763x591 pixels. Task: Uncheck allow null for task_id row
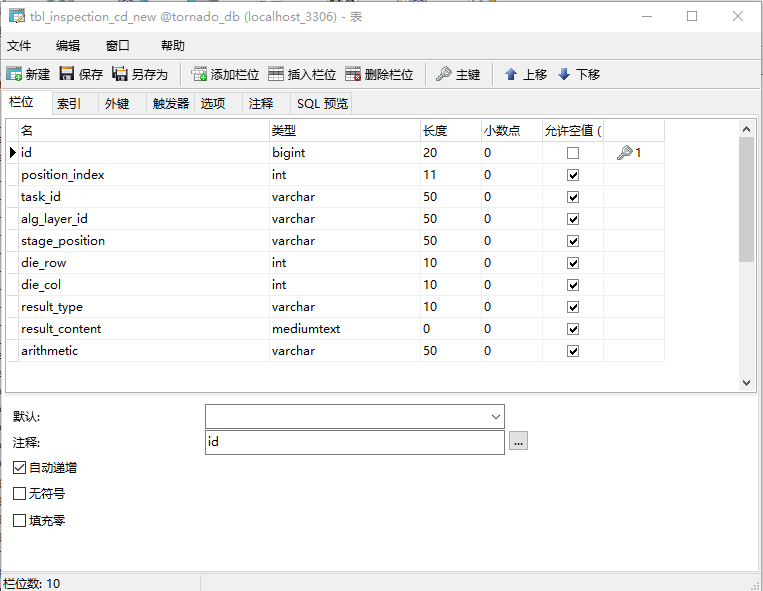point(573,197)
